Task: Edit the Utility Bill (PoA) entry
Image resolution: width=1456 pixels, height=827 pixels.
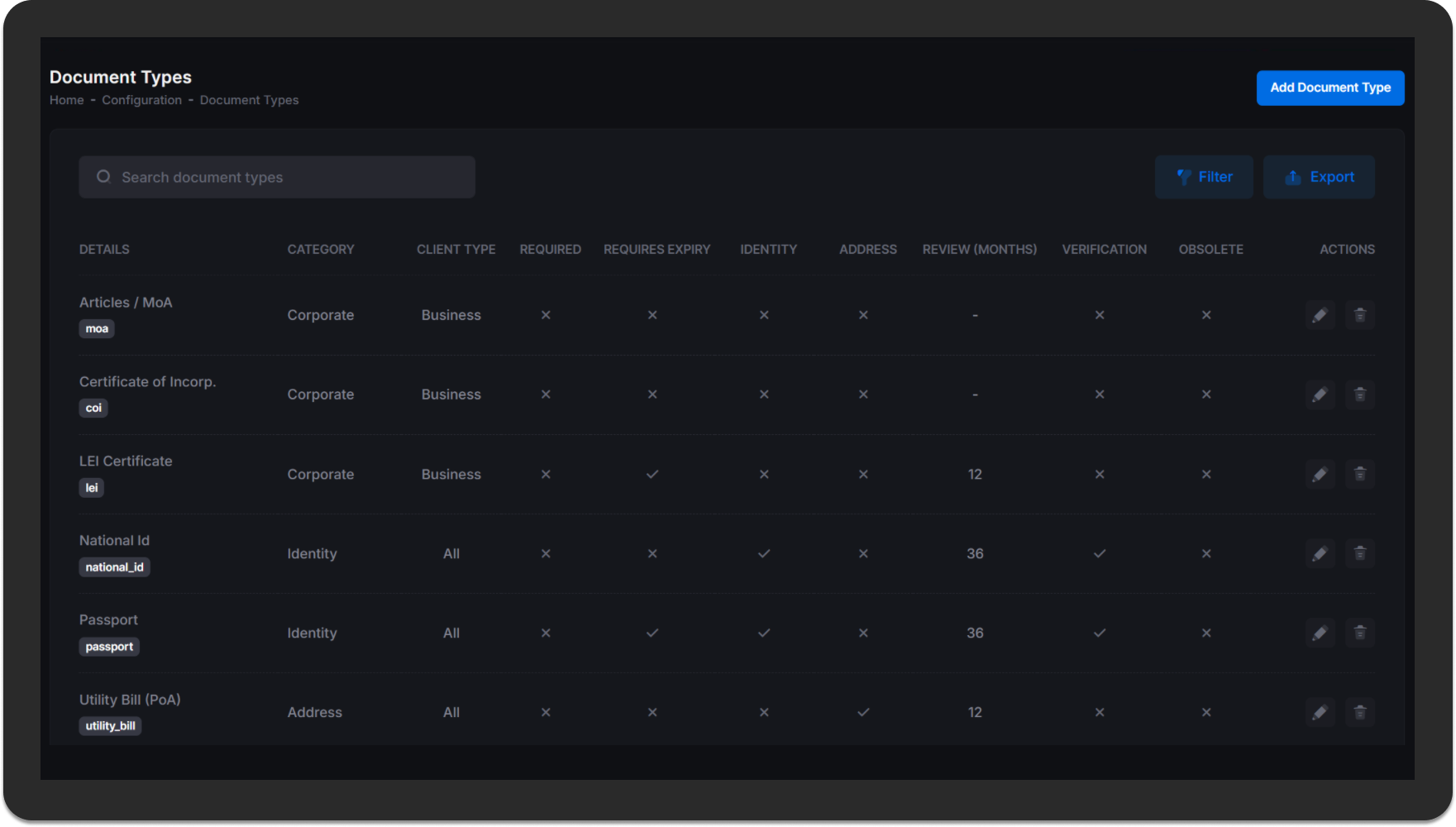Action: tap(1320, 712)
